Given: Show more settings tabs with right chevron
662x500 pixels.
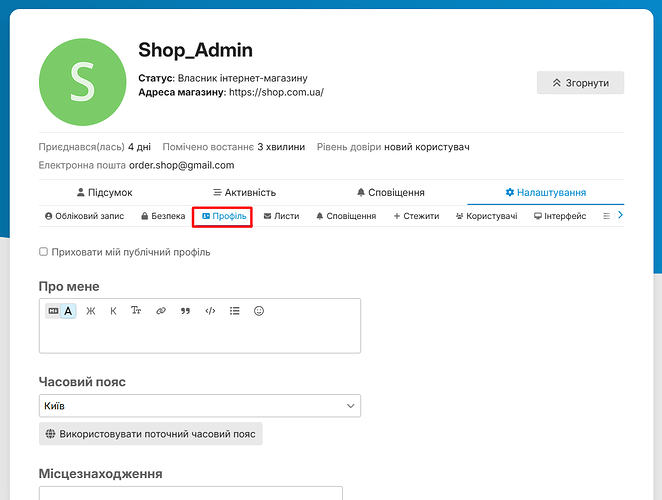Looking at the screenshot, I should coord(620,215).
